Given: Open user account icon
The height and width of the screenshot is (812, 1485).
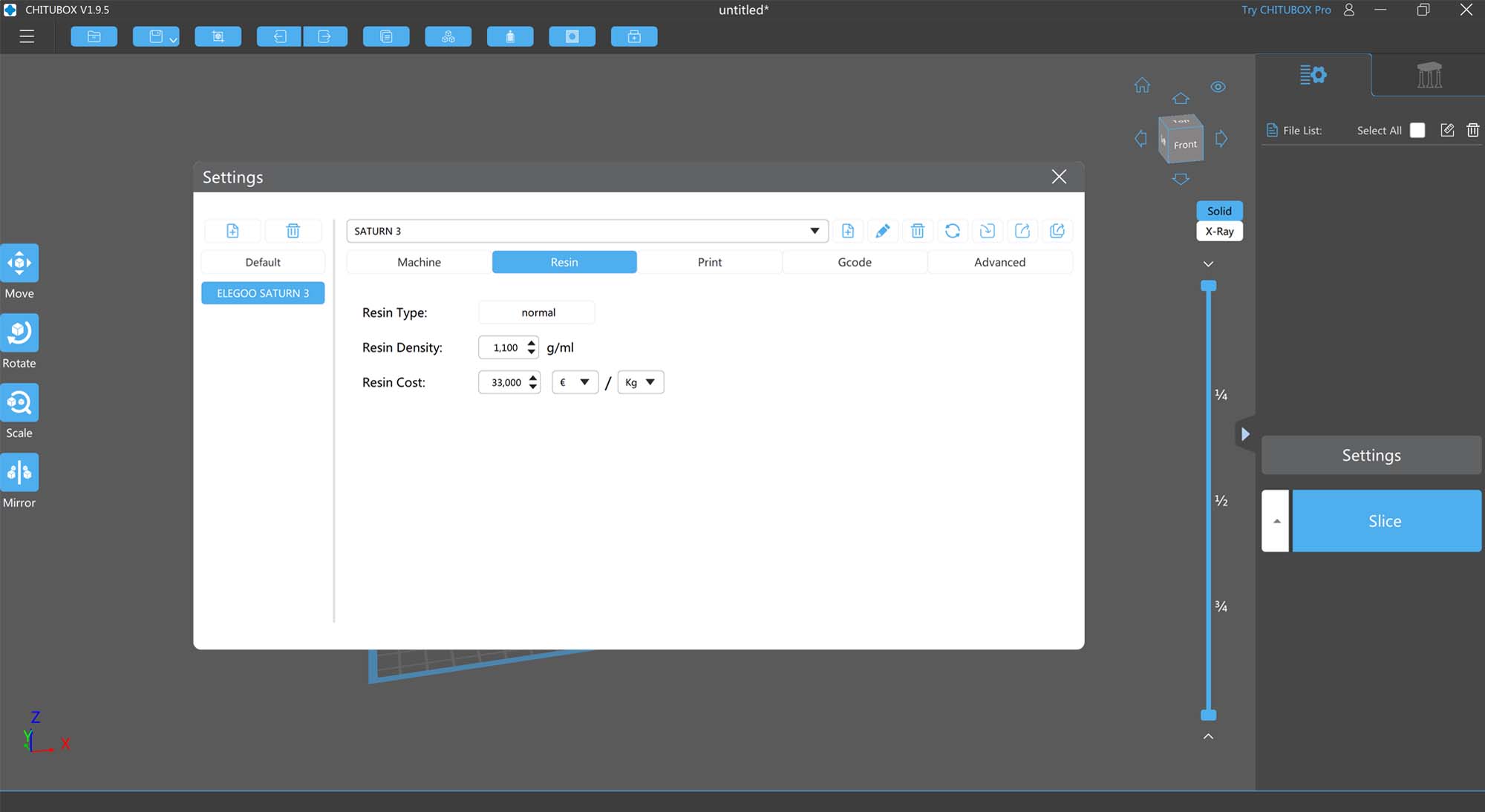Looking at the screenshot, I should click(1349, 10).
